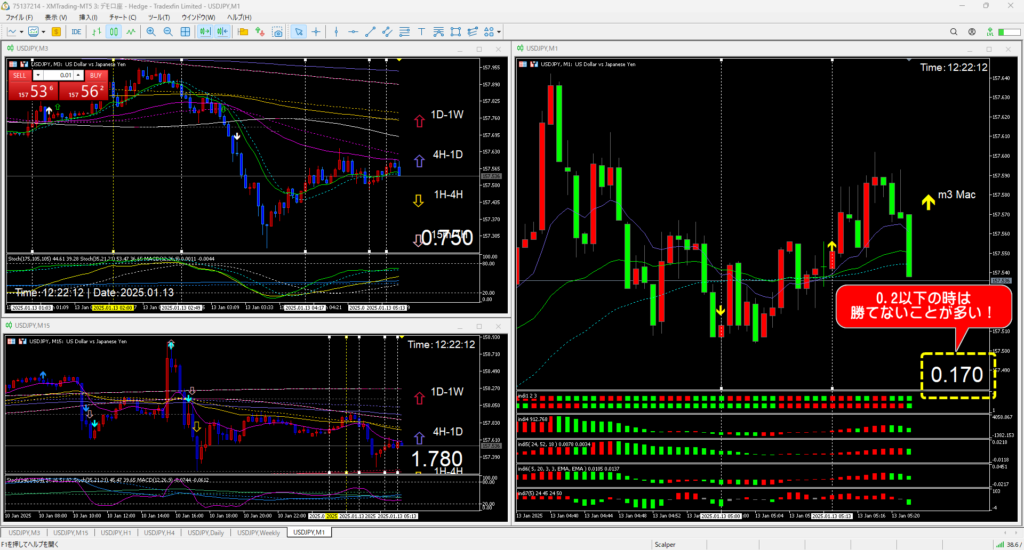Switch to the USDJPY,H4 chart tab

coord(162,532)
